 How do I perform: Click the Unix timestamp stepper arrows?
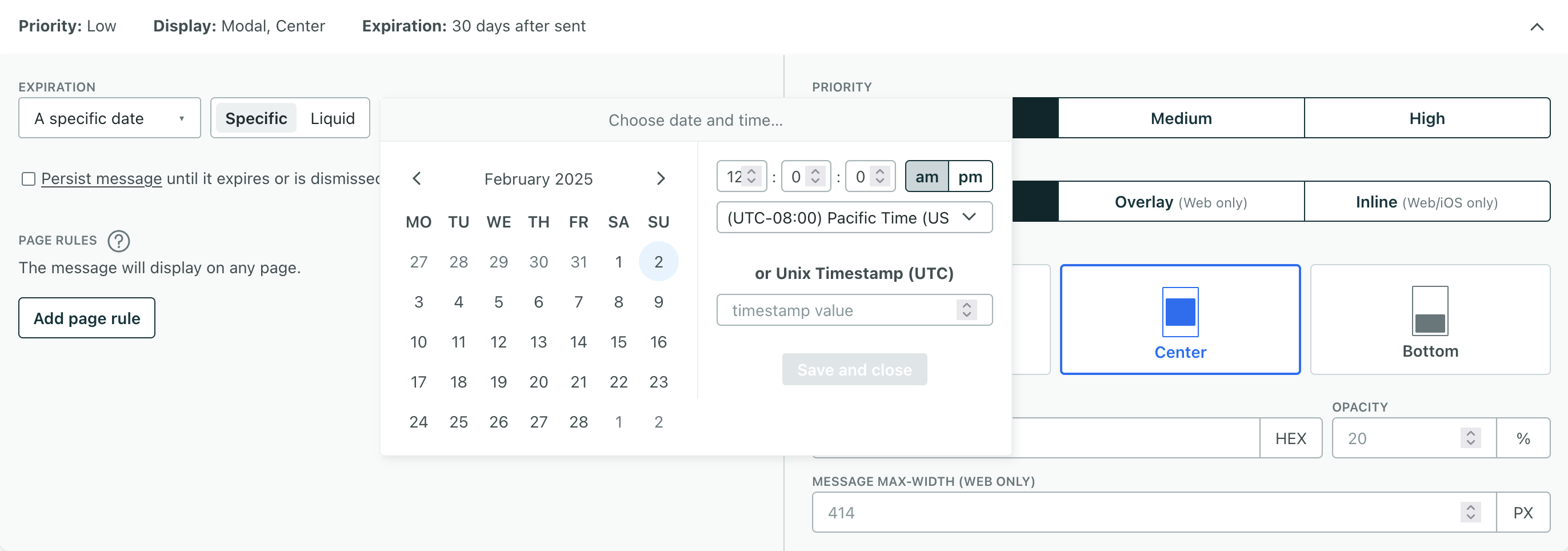click(x=967, y=310)
